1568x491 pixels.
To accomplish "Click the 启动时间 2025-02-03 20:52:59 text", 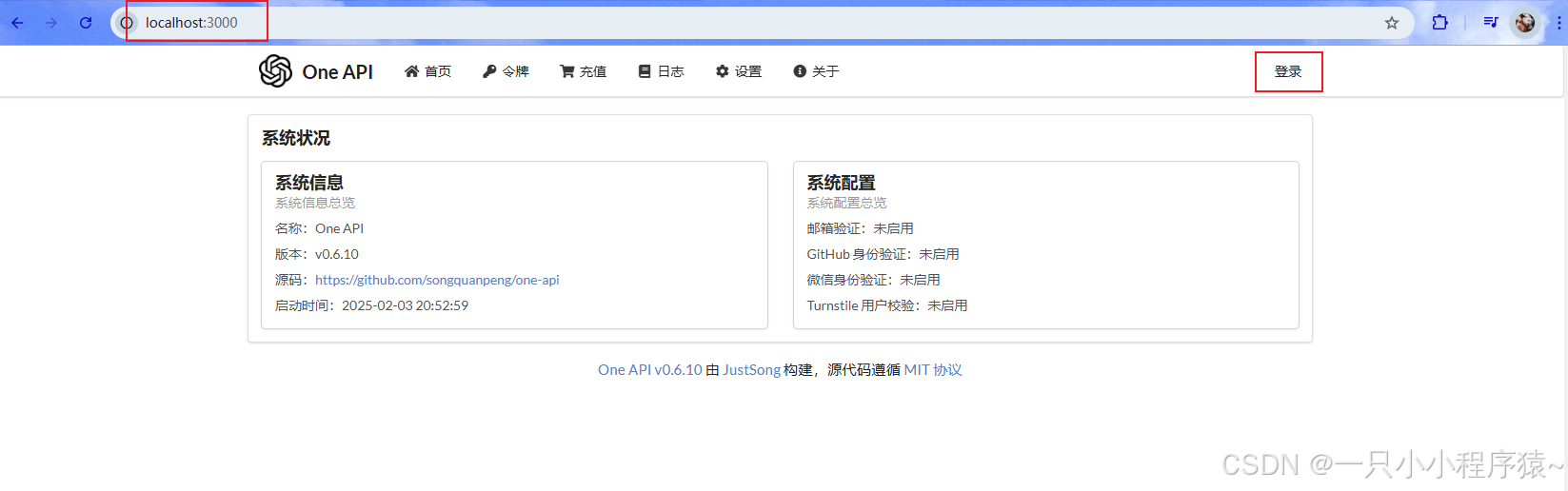I will click(x=371, y=305).
